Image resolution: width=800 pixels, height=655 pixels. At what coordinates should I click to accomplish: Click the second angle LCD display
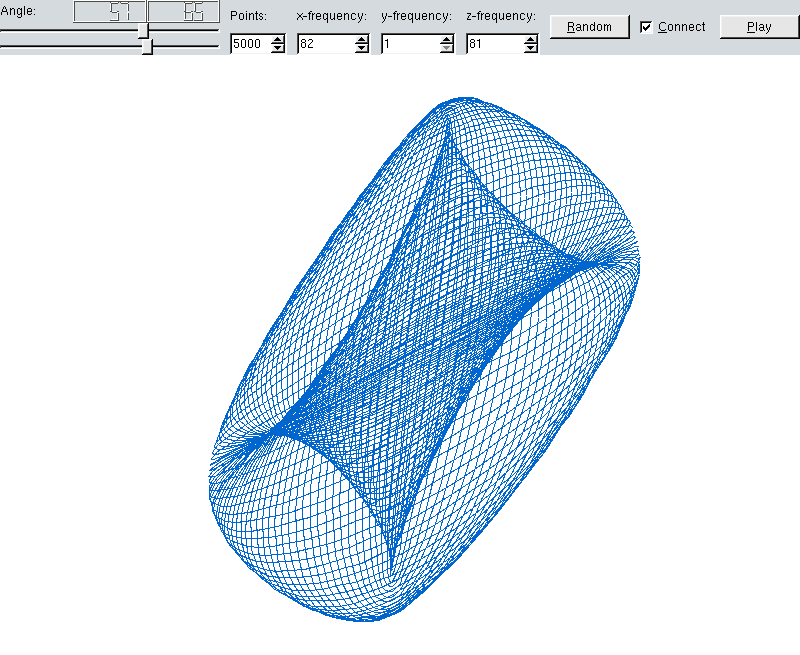[x=184, y=11]
